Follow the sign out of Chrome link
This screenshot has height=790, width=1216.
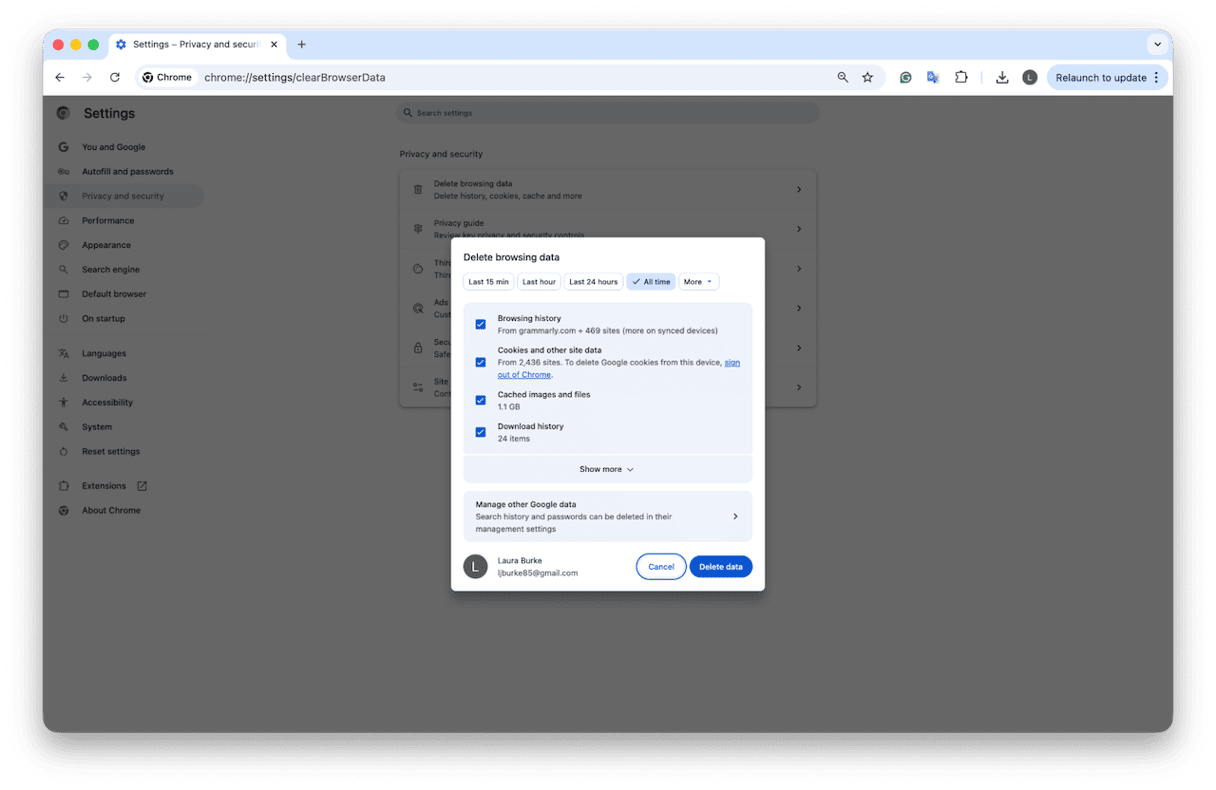pos(524,374)
